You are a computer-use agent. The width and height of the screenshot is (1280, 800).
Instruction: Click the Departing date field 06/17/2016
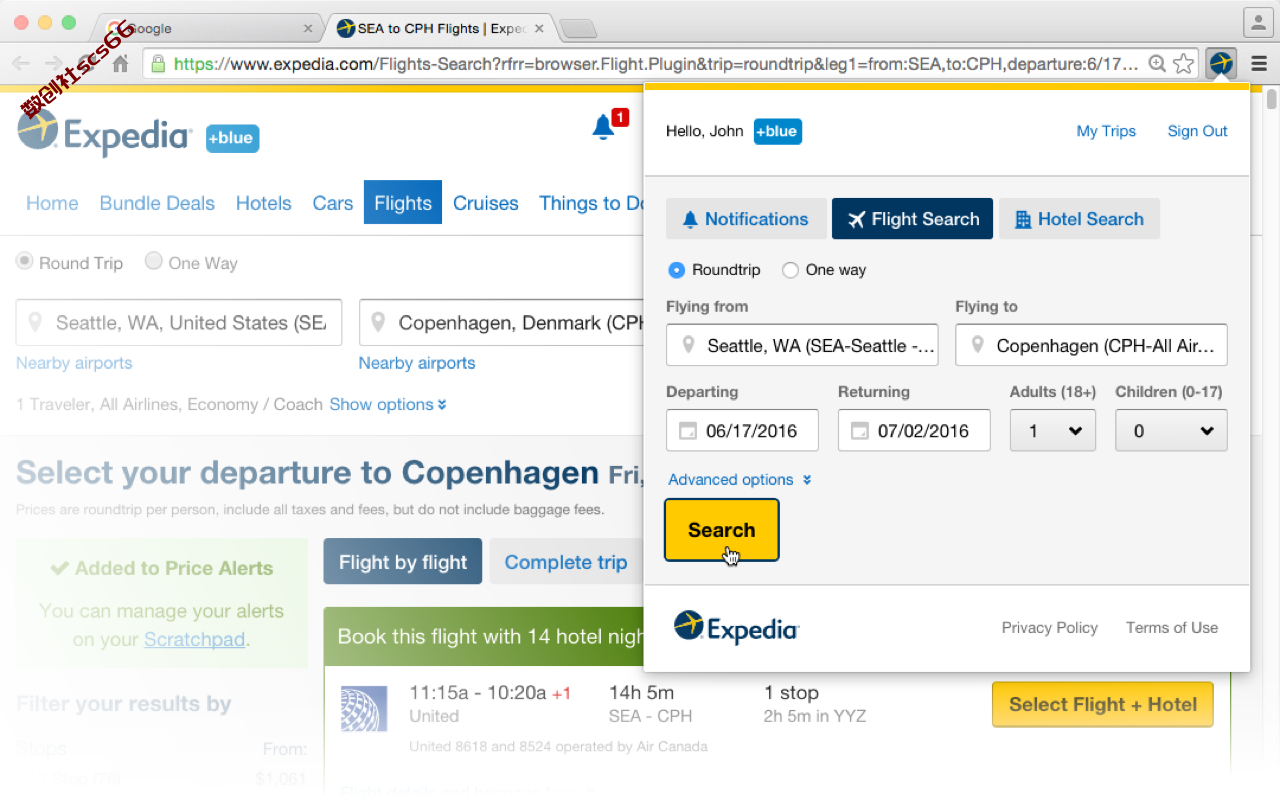click(x=742, y=431)
